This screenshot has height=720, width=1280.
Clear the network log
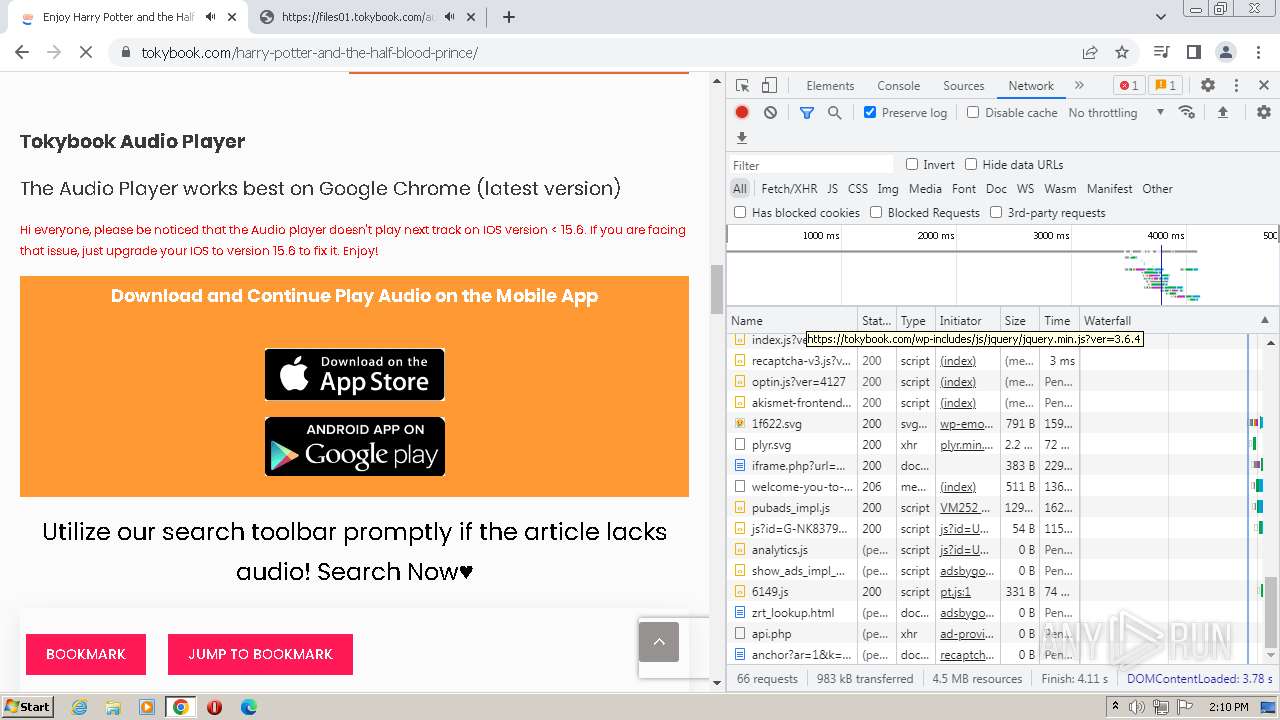[x=770, y=113]
